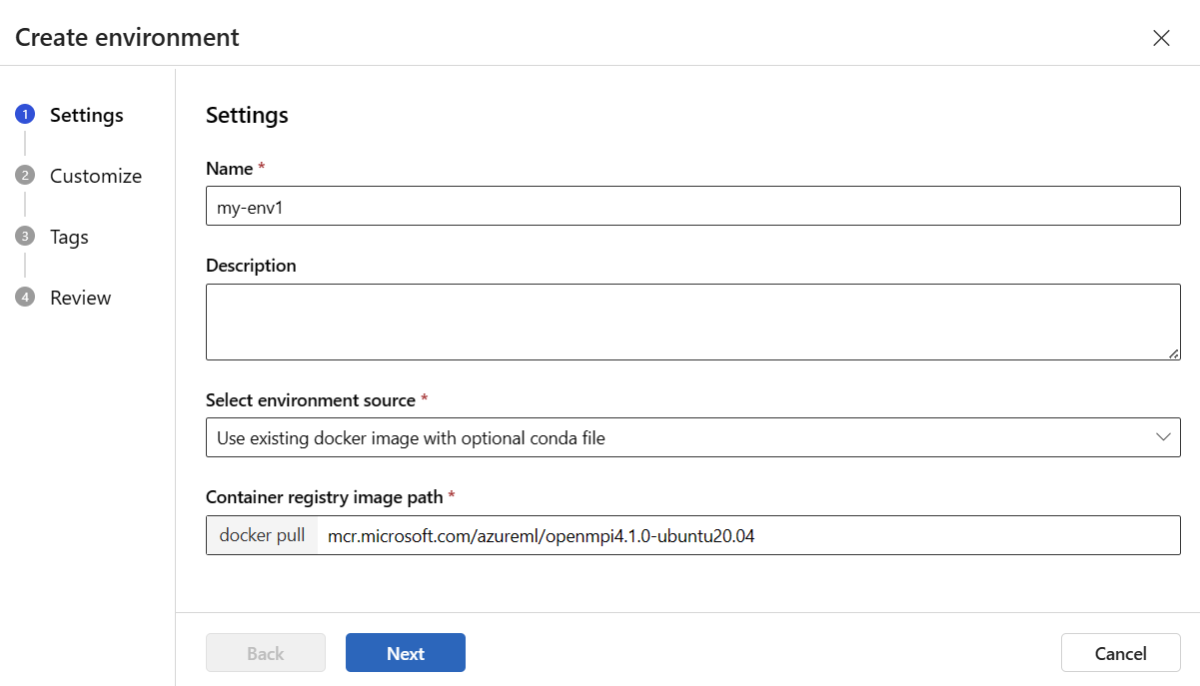Click the Cancel button
The height and width of the screenshot is (686, 1200).
point(1120,653)
